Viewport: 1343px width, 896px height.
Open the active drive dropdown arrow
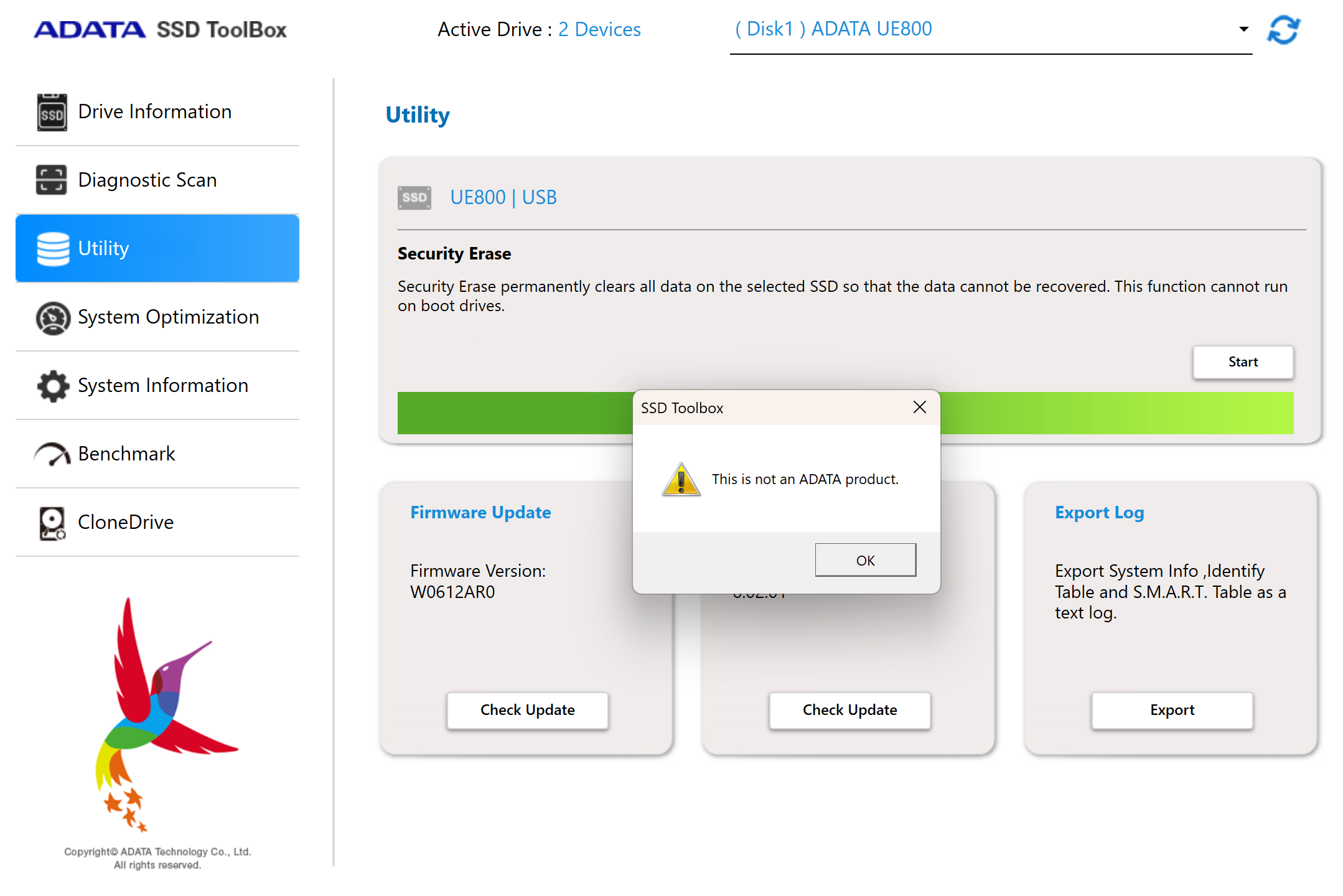pos(1243,29)
